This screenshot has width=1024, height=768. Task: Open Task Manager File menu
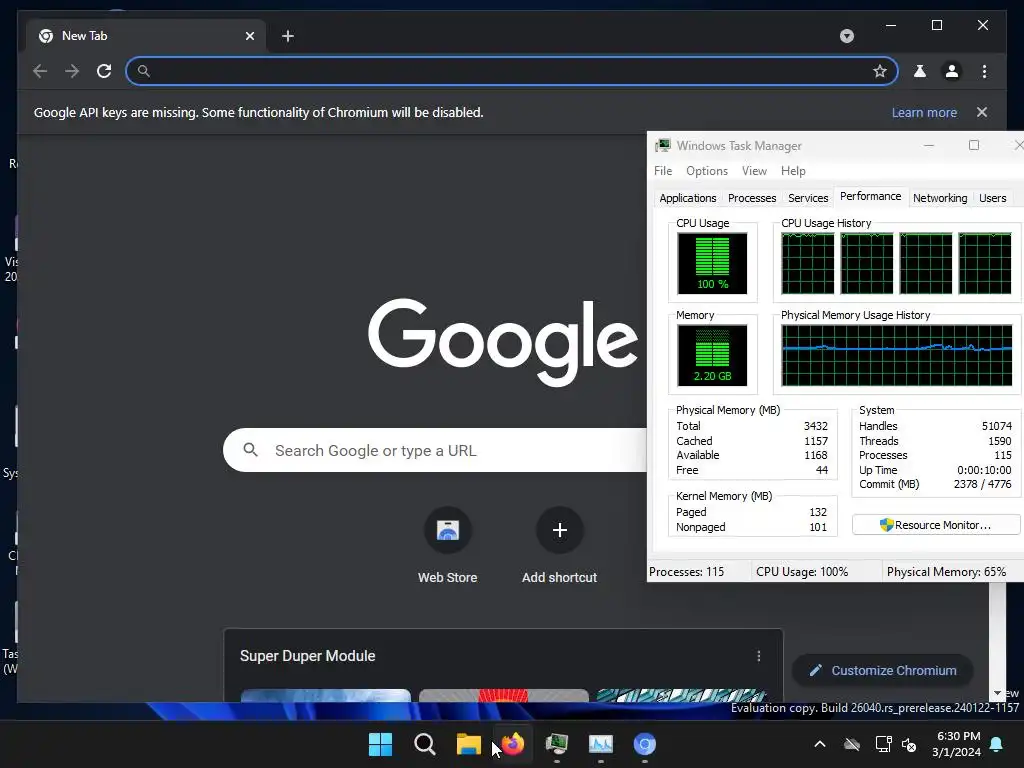tap(663, 171)
